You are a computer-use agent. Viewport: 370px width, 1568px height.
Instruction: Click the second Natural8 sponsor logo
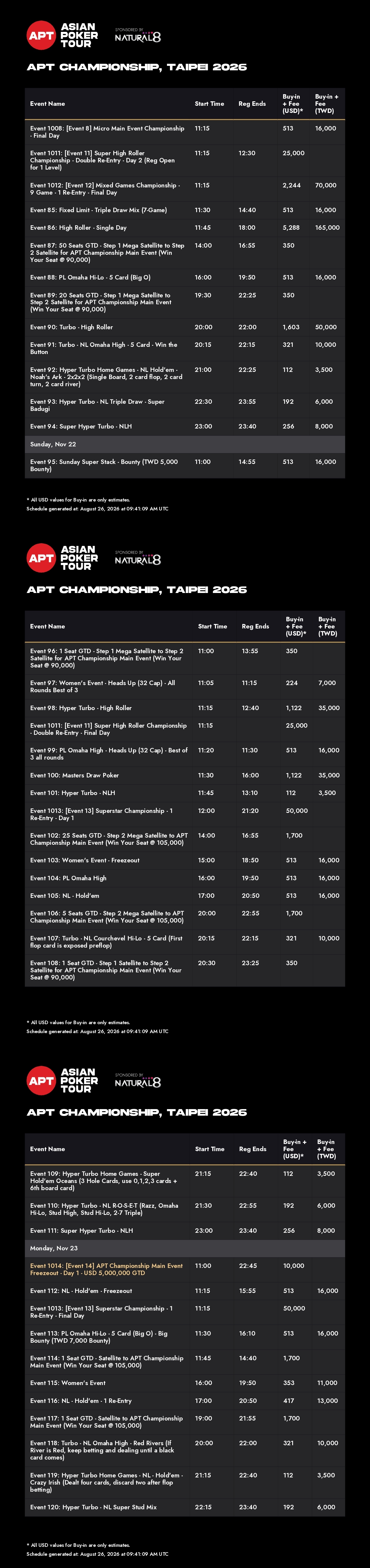coord(138,558)
